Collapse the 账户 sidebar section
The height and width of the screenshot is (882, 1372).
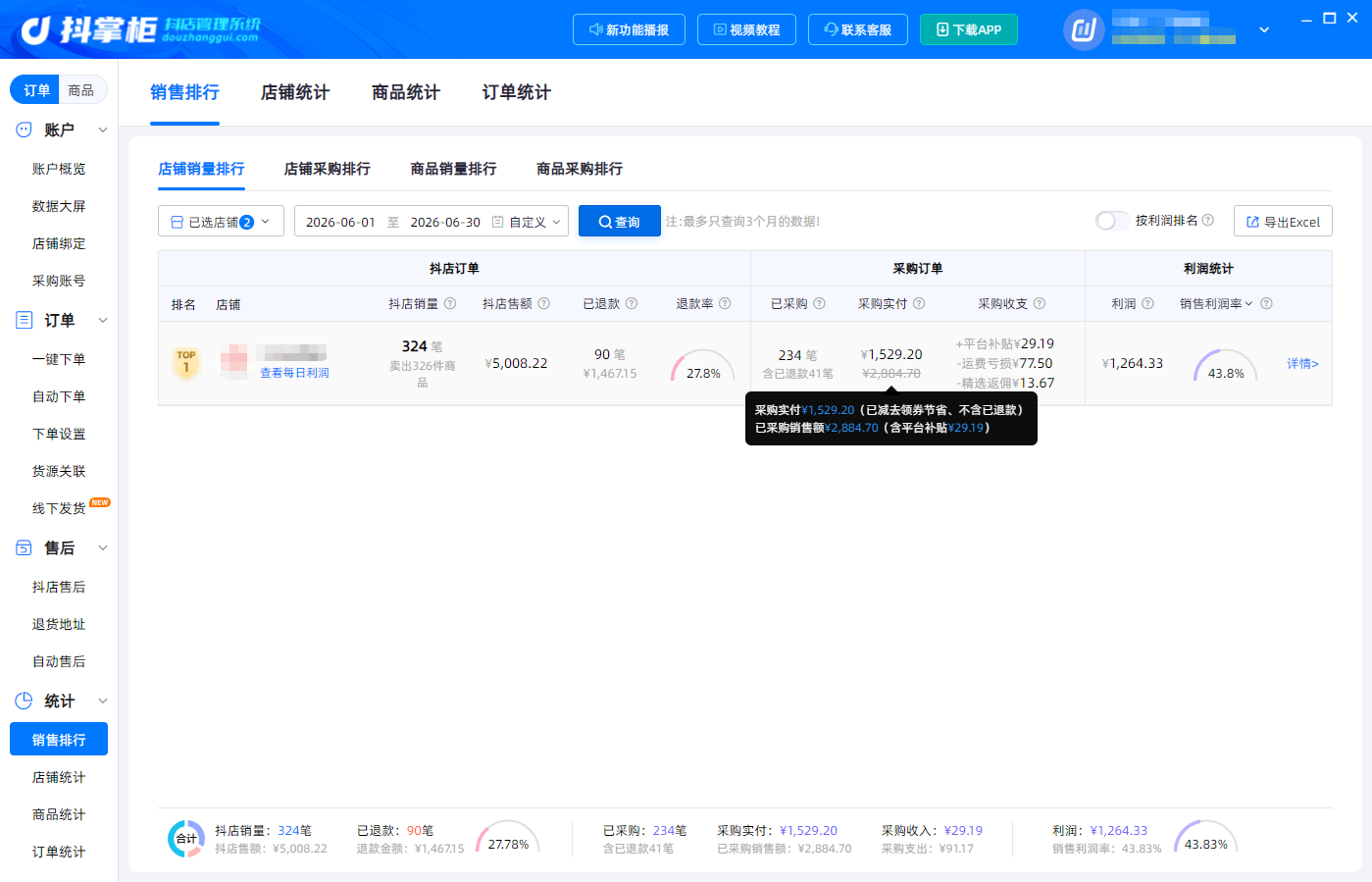[x=103, y=130]
